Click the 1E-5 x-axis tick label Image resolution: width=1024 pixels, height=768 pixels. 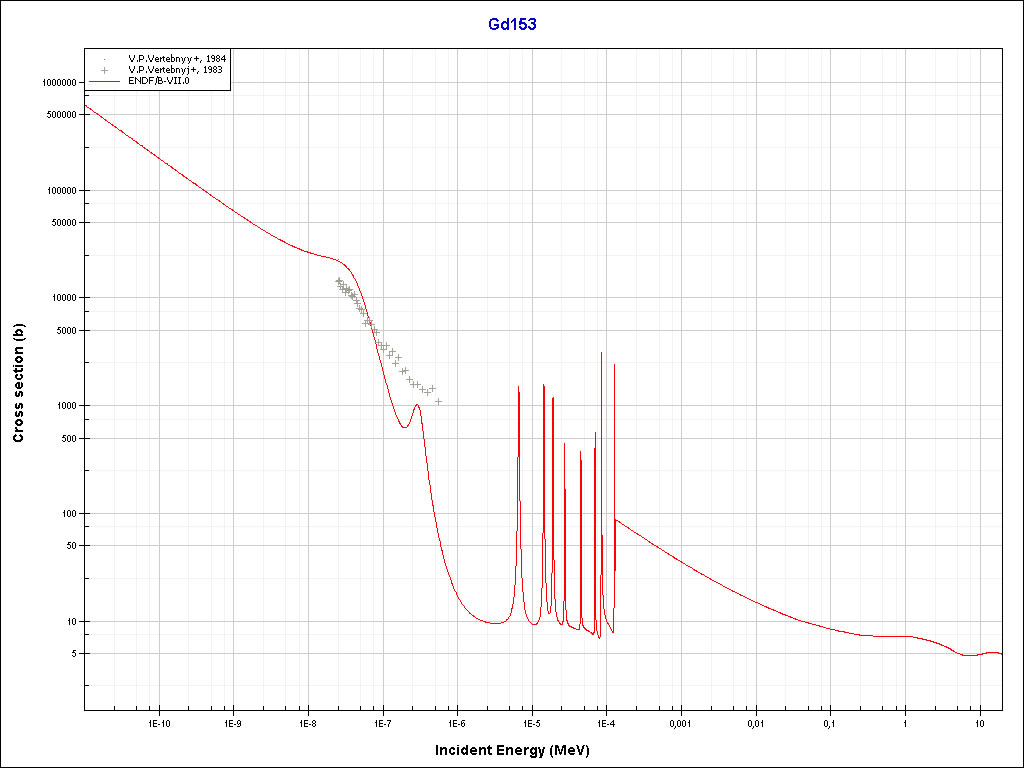tap(531, 722)
